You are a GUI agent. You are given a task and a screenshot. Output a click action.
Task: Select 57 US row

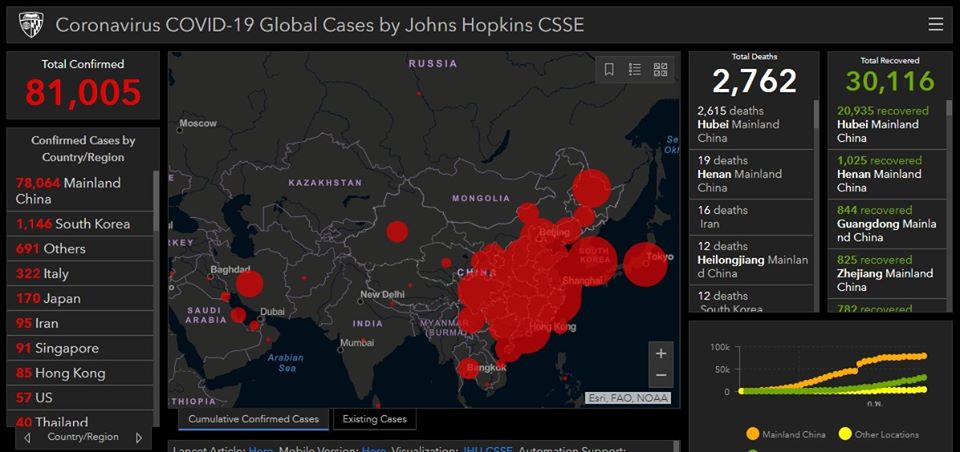coord(80,397)
